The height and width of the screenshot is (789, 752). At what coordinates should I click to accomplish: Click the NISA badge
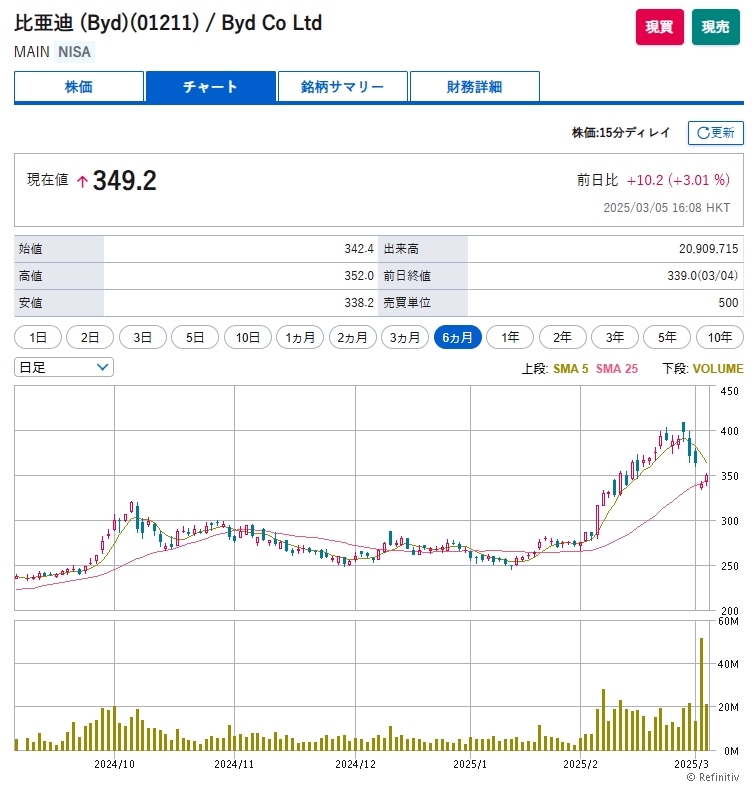click(73, 51)
